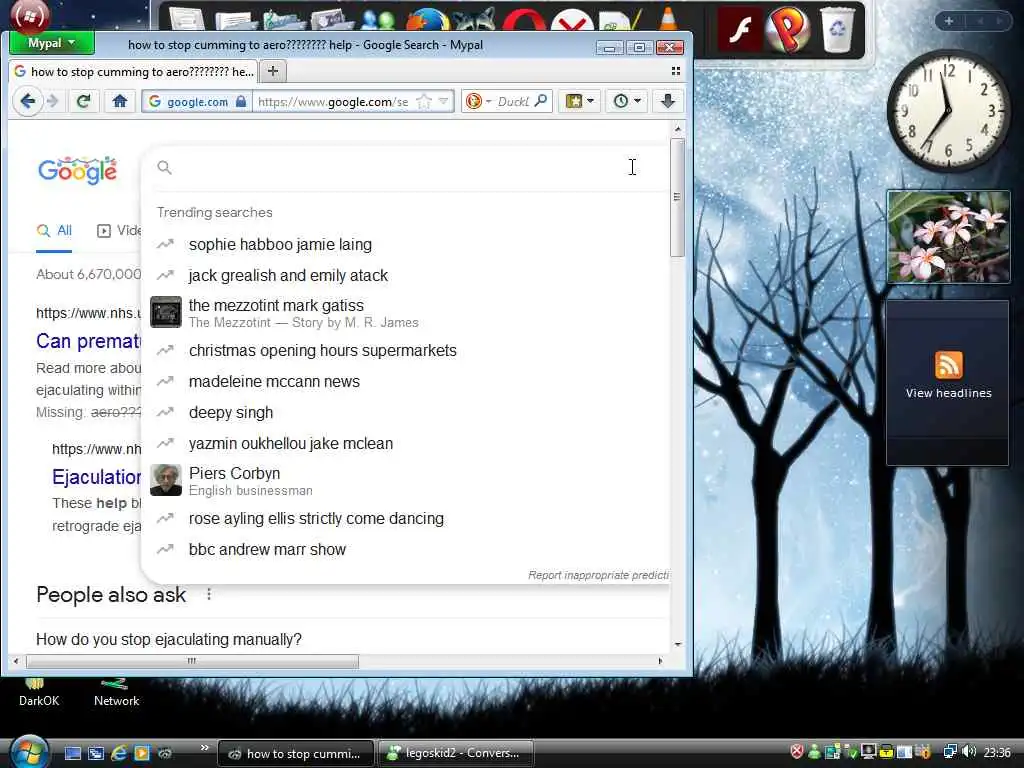
Task: Open the search engine selector dropdown
Action: click(x=478, y=101)
